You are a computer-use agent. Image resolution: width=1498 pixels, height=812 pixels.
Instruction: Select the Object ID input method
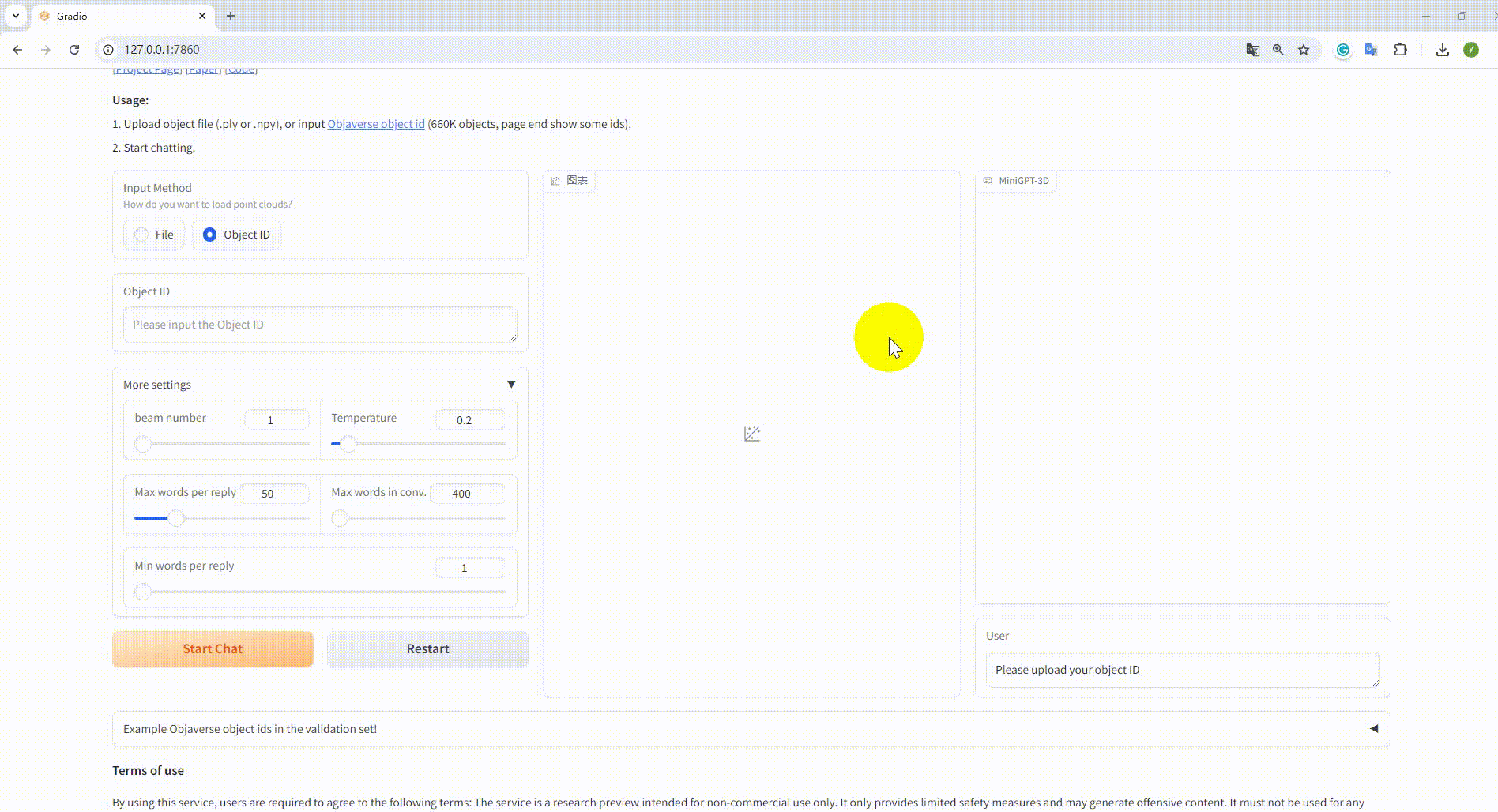(237, 235)
